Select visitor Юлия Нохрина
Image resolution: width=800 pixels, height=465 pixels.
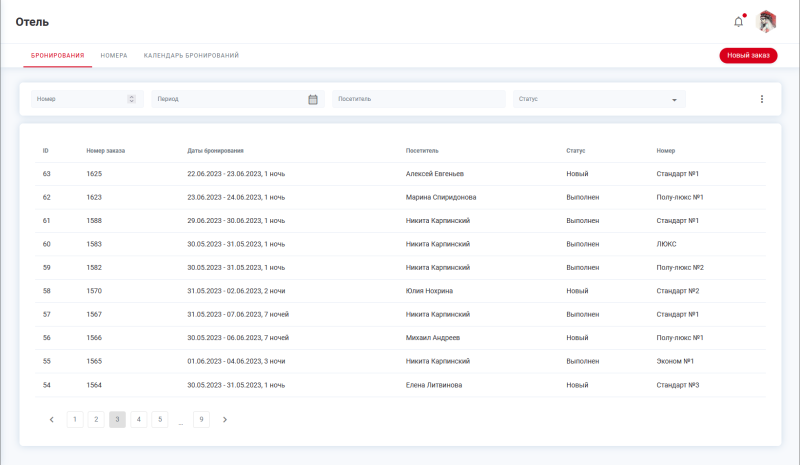click(x=429, y=291)
